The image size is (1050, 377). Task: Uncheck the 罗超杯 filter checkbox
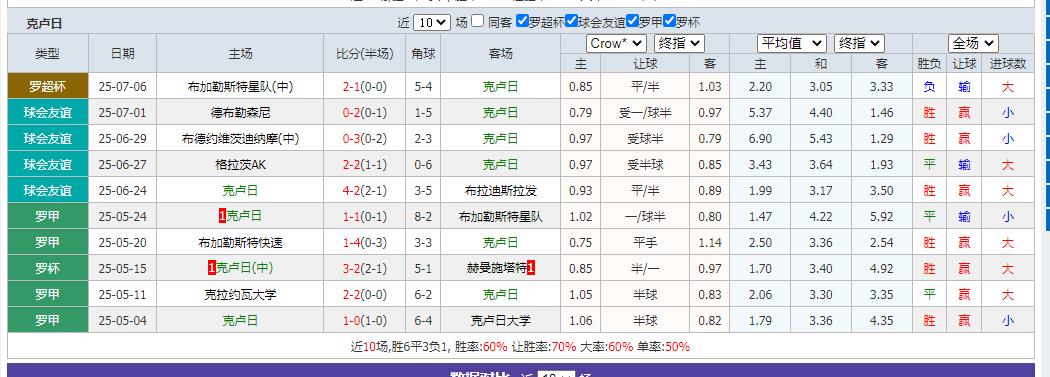coord(522,21)
